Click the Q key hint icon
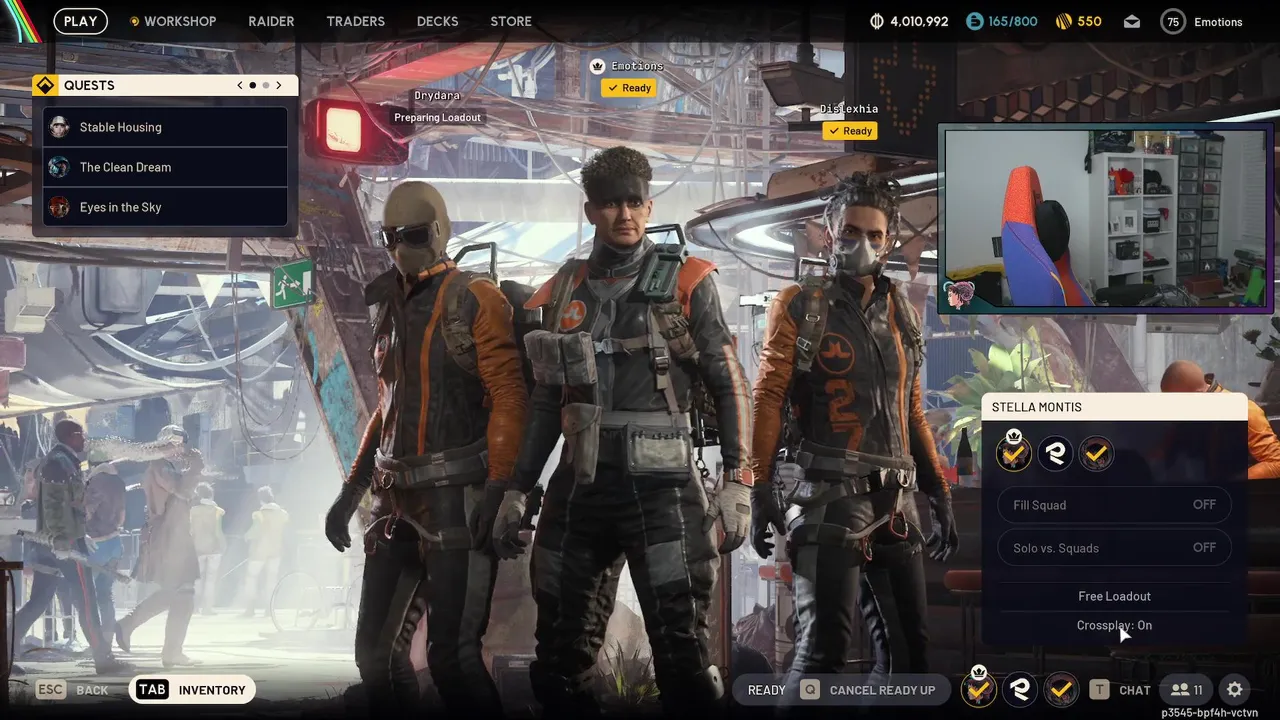Screen dimensions: 1280x720 pos(809,690)
